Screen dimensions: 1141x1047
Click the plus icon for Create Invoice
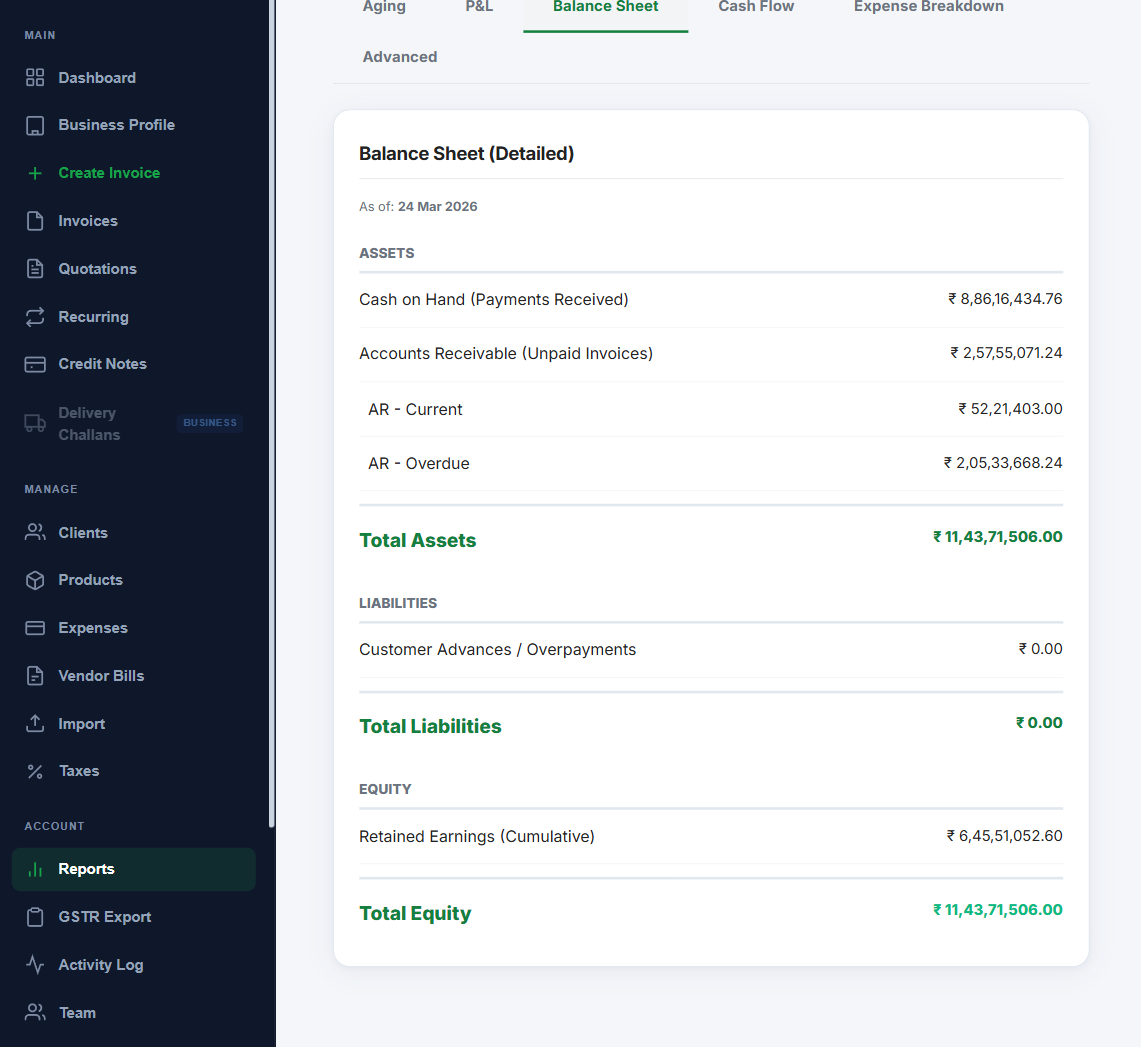35,173
